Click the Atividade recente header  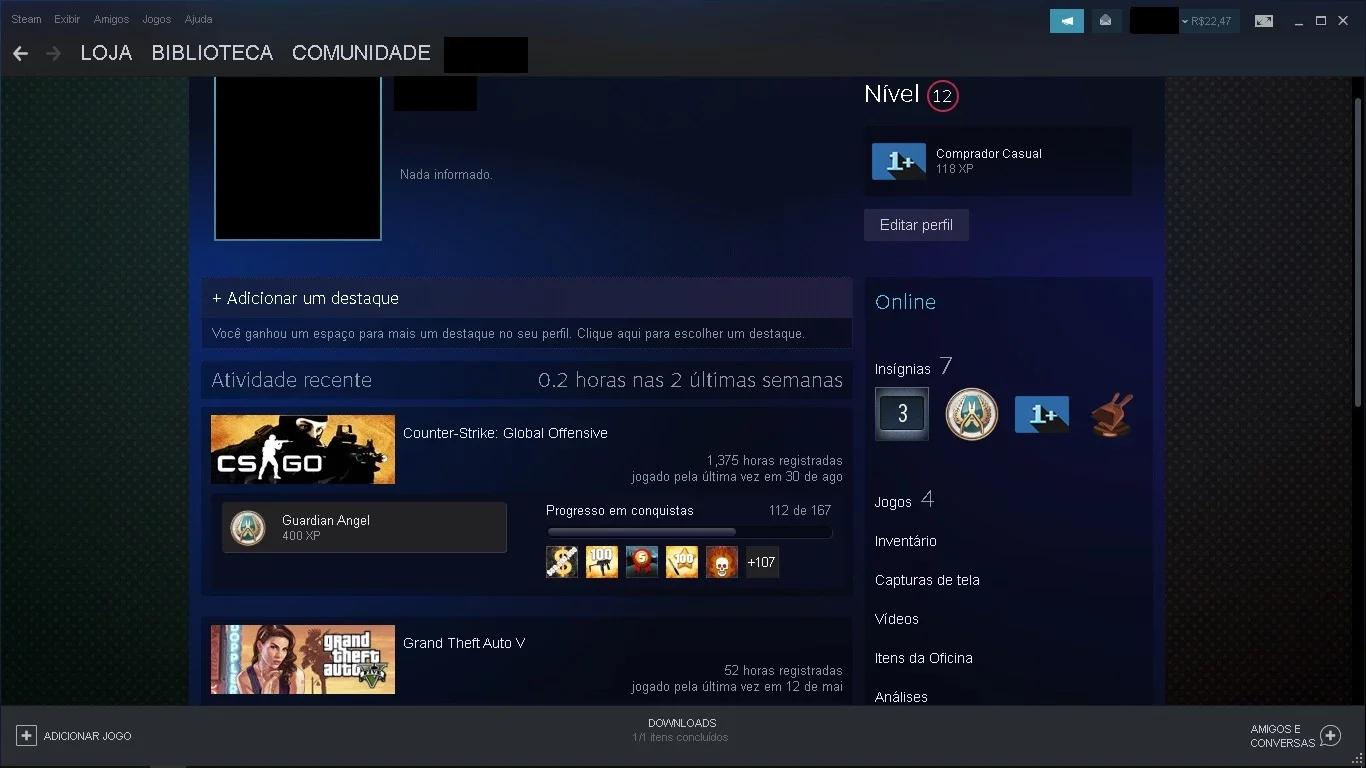point(291,380)
